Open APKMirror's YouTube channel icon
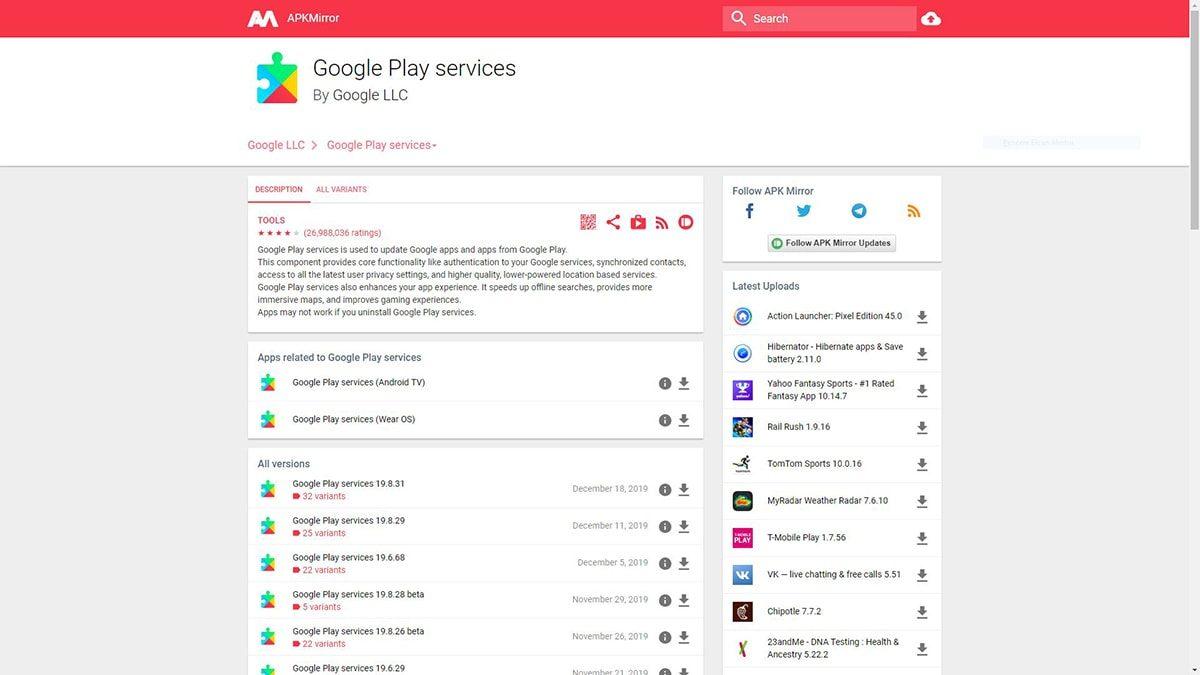 tap(638, 222)
